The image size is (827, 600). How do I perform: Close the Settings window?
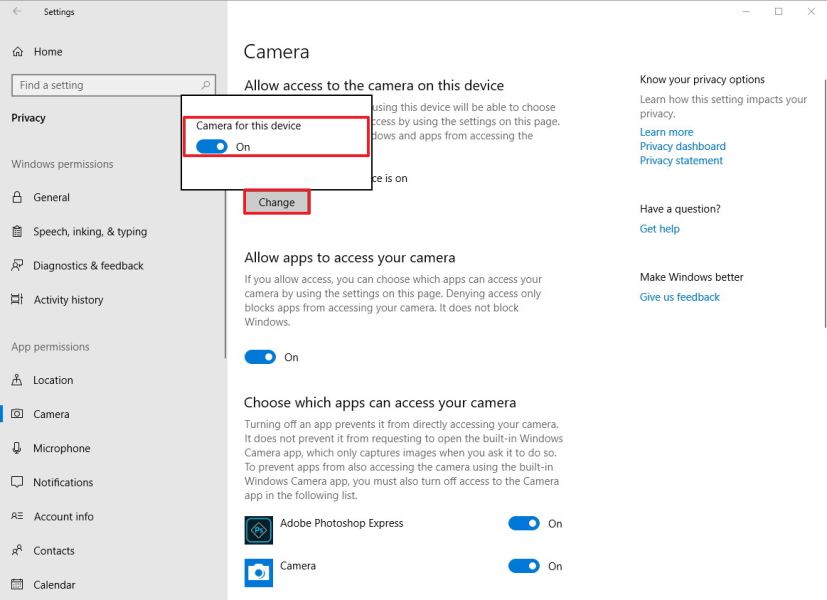[x=811, y=11]
